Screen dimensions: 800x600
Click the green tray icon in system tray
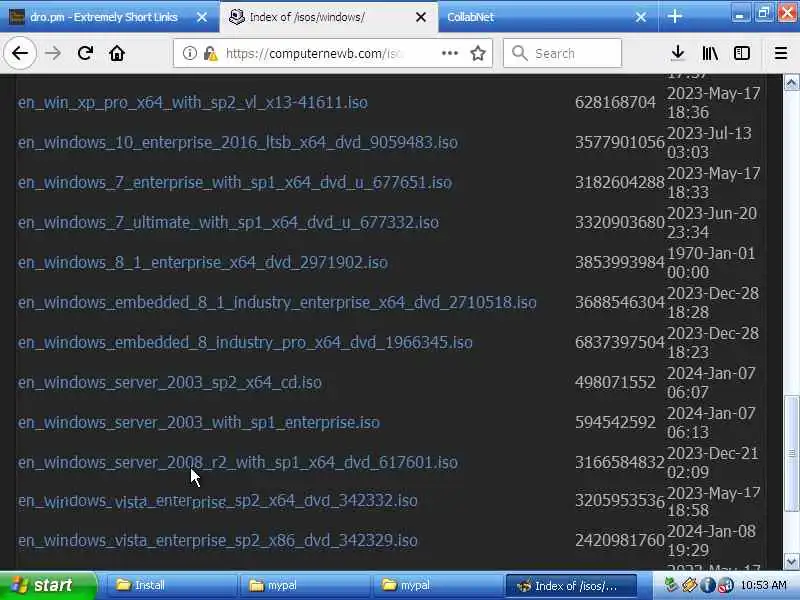tap(671, 585)
